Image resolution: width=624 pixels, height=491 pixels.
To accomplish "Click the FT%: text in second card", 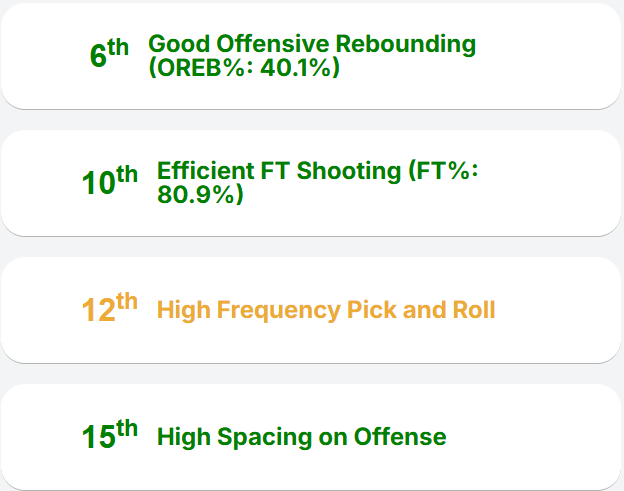I will click(444, 171).
